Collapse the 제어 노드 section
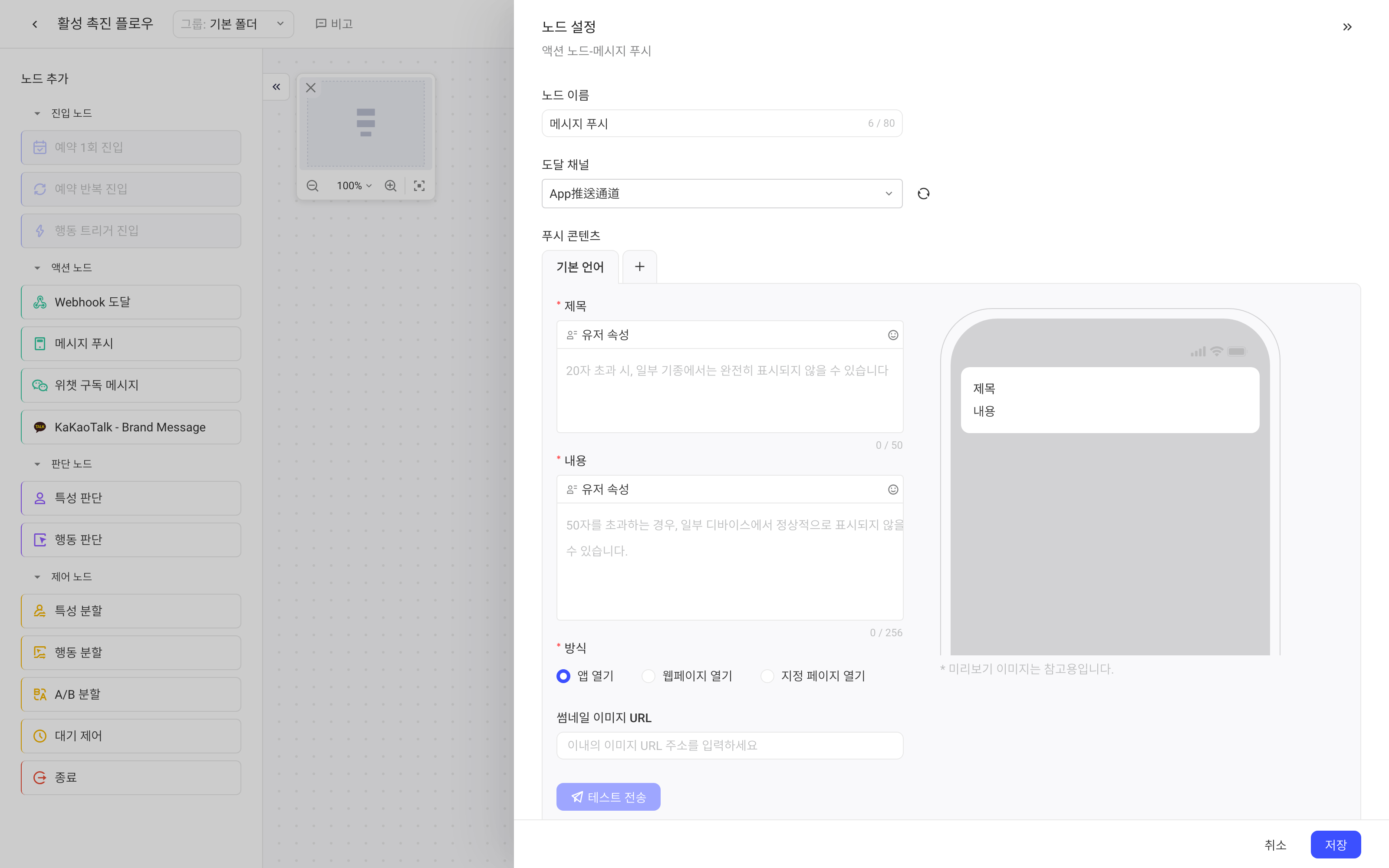This screenshot has height=868, width=1389. (x=37, y=576)
